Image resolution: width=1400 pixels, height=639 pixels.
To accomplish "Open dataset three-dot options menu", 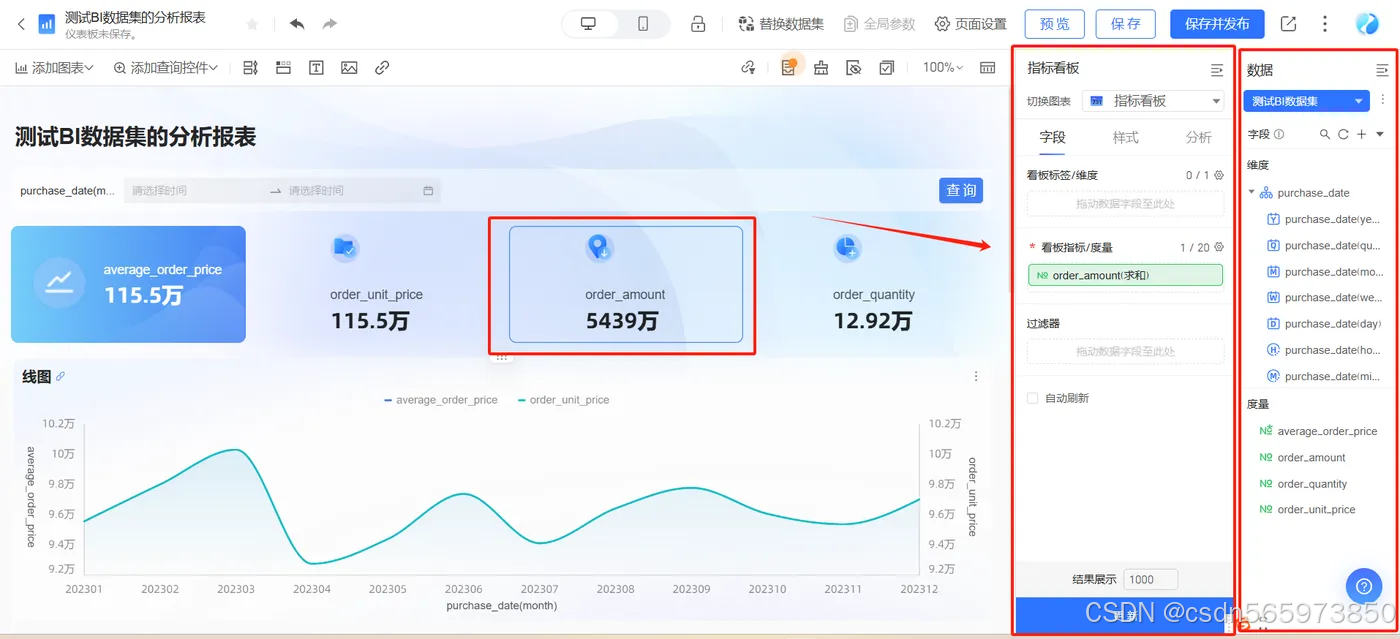I will (1383, 100).
